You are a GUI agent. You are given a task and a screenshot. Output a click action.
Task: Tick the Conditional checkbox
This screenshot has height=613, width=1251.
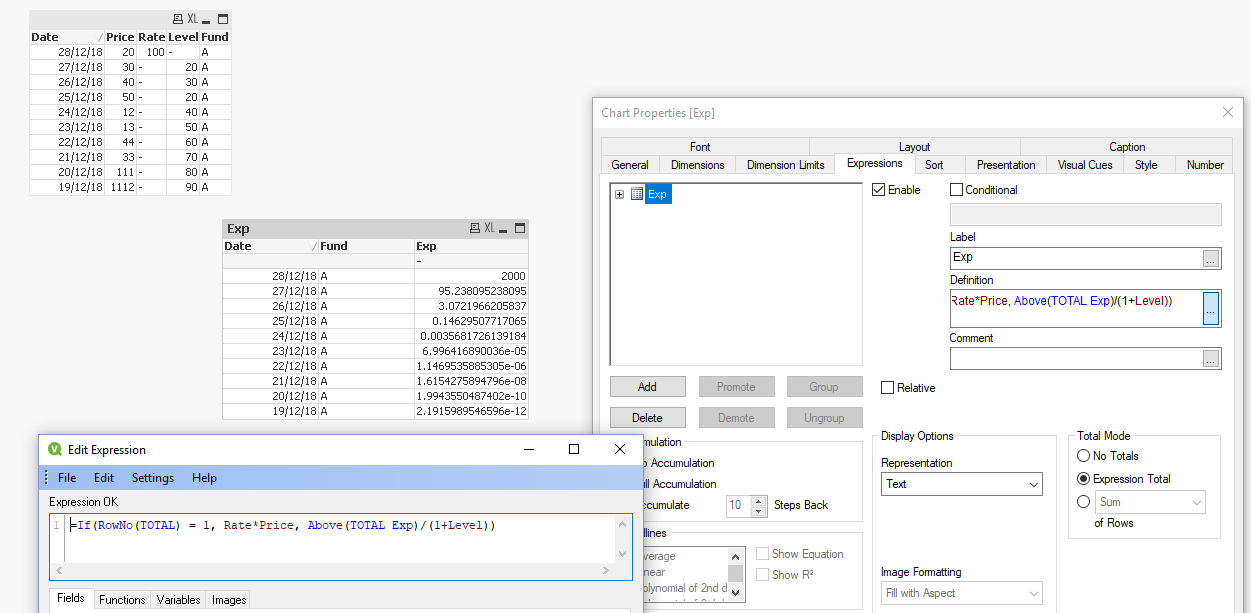coord(956,190)
